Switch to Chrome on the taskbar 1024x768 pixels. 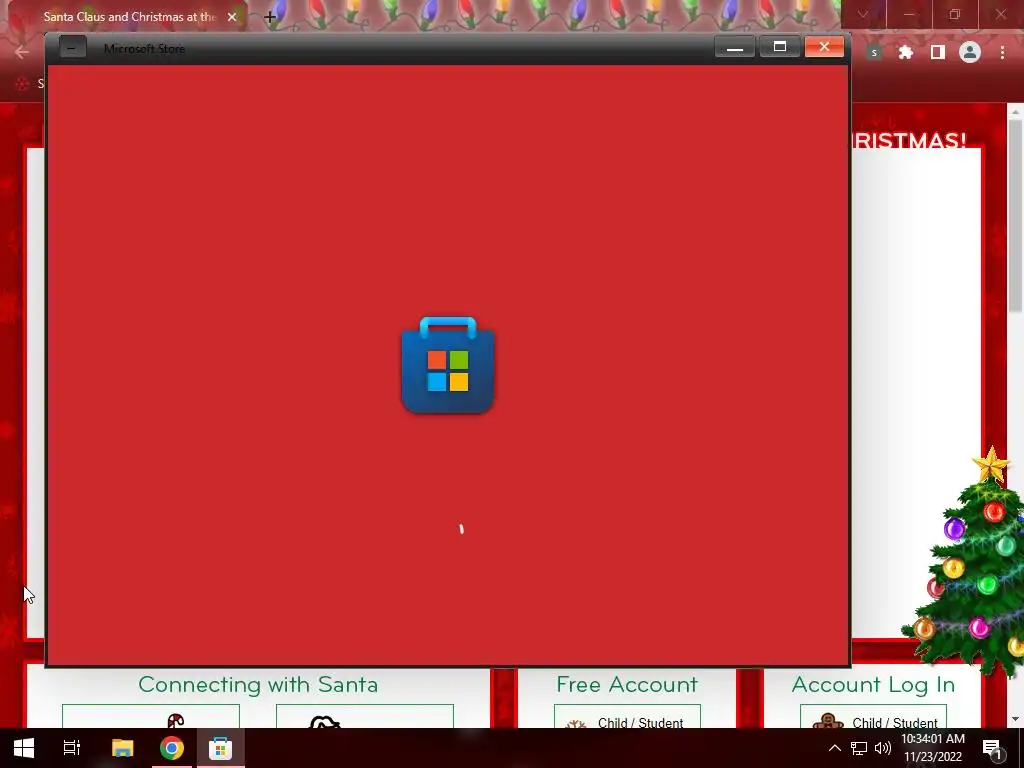point(172,748)
